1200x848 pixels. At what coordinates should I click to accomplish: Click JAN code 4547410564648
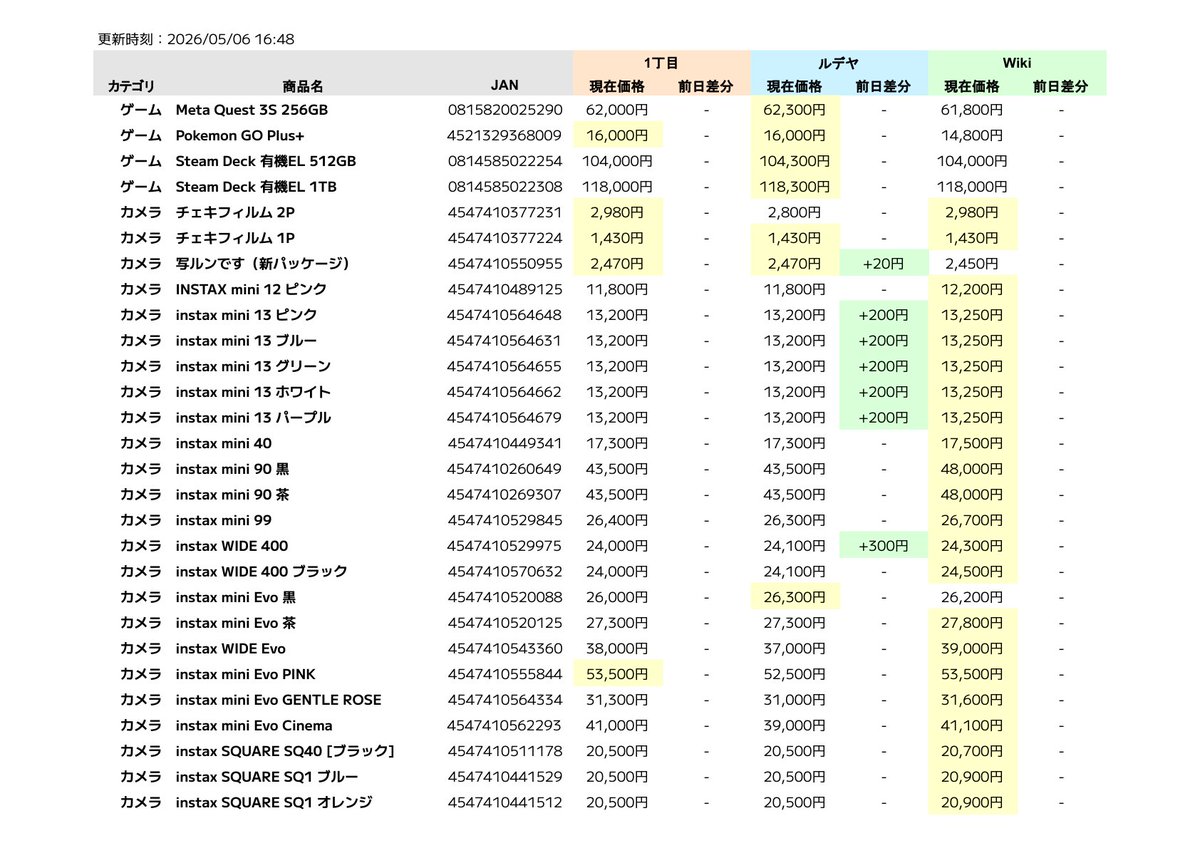coord(505,315)
